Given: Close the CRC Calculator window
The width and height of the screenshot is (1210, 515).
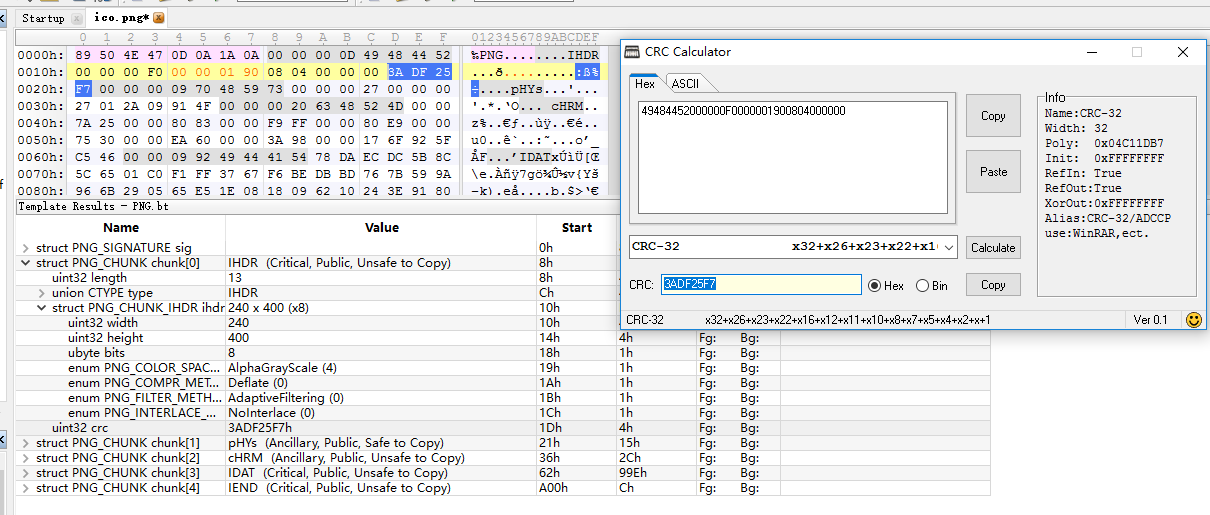Looking at the screenshot, I should tap(1183, 52).
